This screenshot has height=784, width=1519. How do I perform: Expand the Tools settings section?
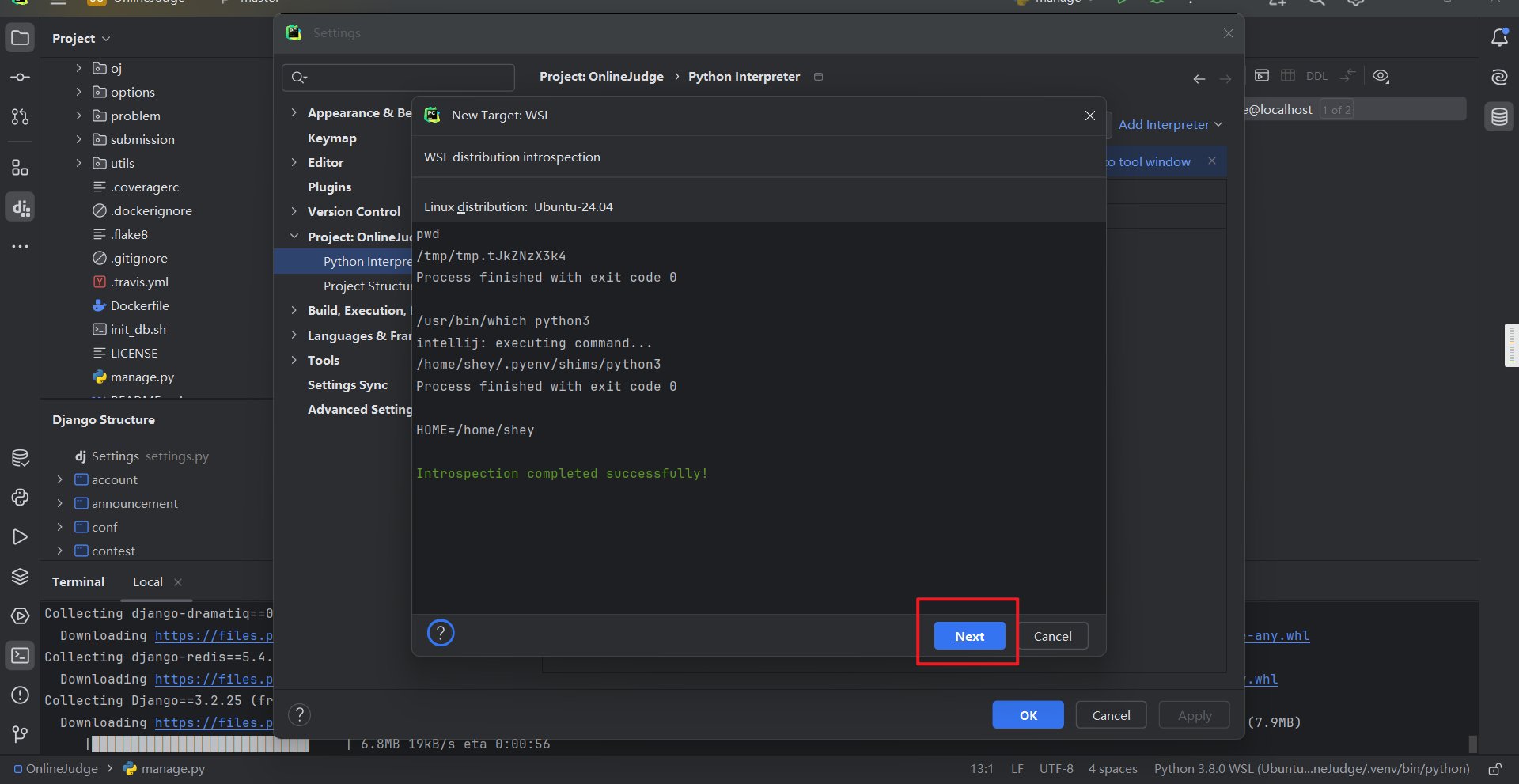coord(294,360)
